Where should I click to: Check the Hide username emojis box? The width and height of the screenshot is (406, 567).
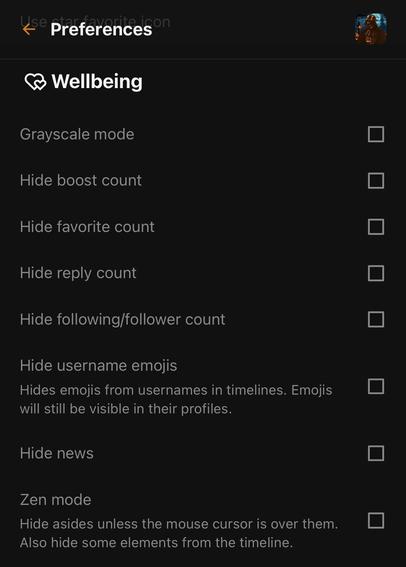[x=376, y=386]
